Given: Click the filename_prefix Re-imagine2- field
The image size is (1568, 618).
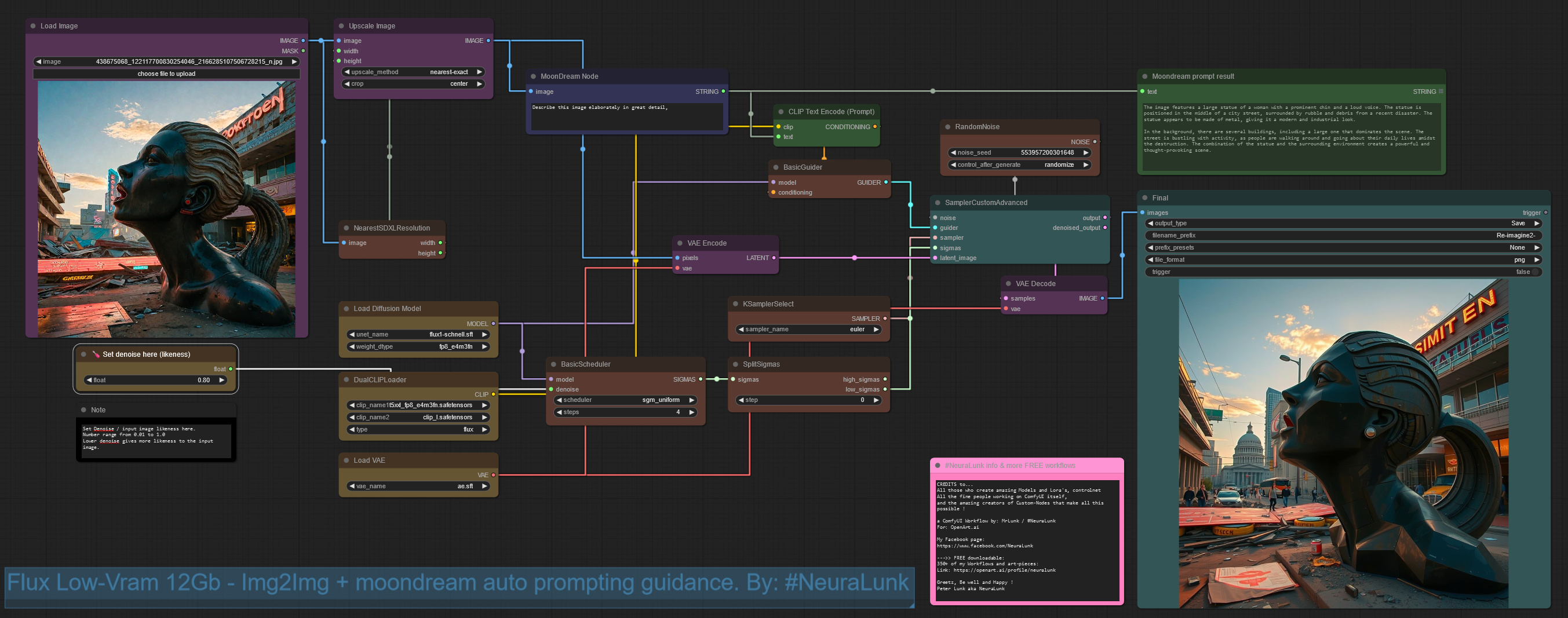Looking at the screenshot, I should 1343,235.
